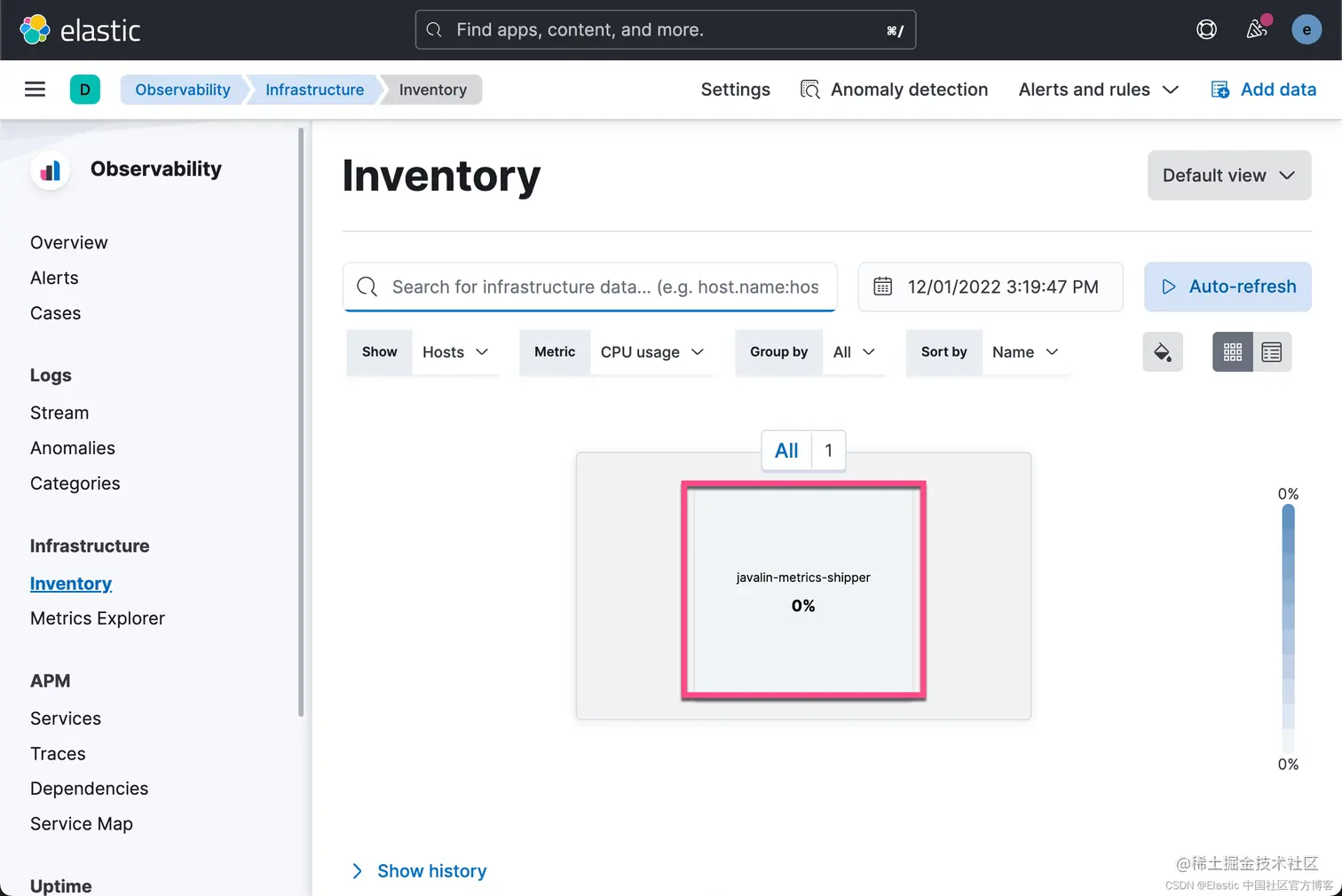The image size is (1342, 896).
Task: Click the Elastic logo
Action: pos(80,30)
